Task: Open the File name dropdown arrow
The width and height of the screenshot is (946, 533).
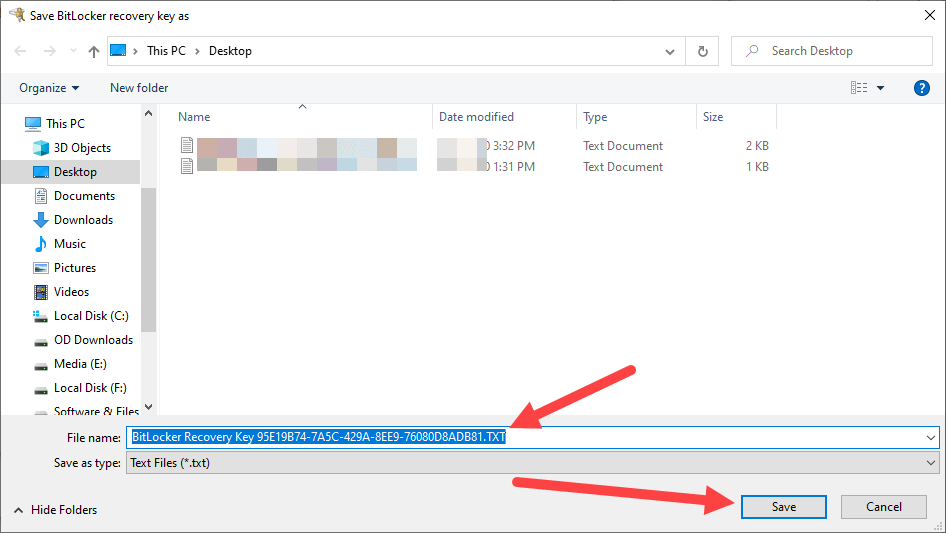Action: coord(931,437)
